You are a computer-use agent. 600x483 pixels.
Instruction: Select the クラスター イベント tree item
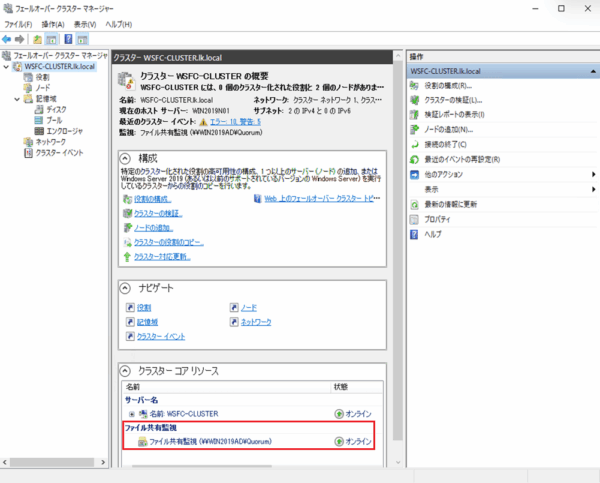point(59,153)
